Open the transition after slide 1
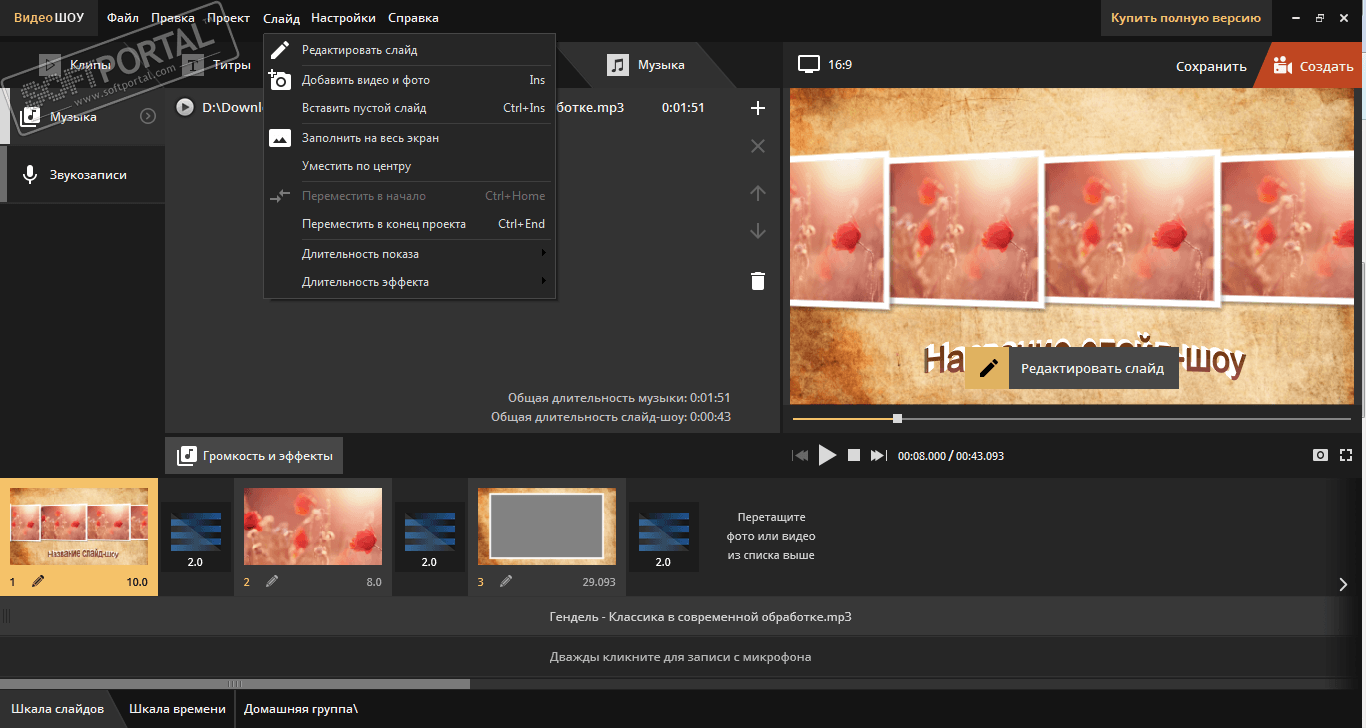 [x=196, y=537]
